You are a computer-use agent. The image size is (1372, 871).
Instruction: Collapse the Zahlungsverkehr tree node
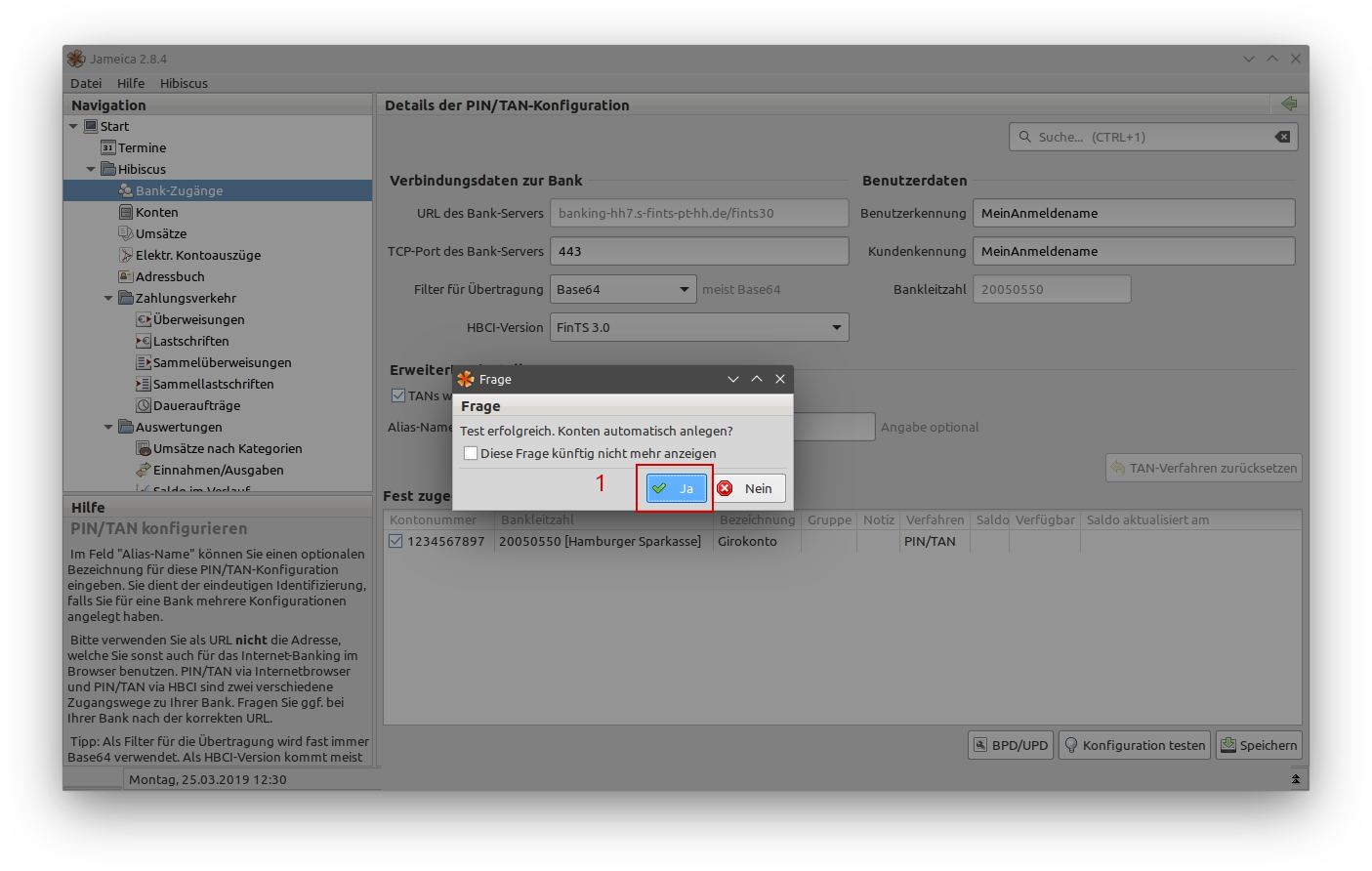[108, 298]
